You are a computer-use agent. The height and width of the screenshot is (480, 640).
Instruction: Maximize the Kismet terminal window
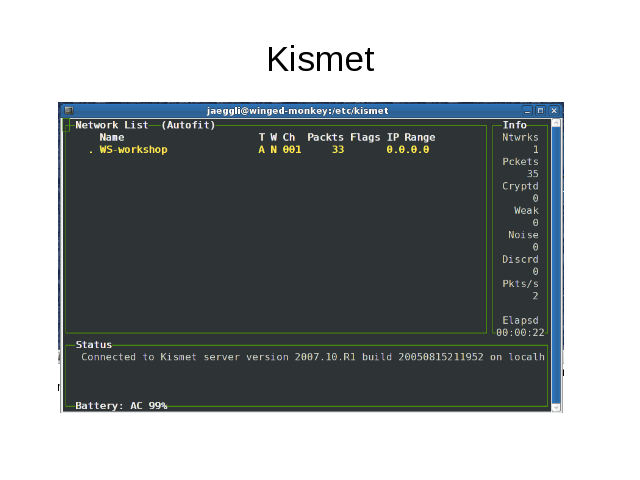click(540, 110)
